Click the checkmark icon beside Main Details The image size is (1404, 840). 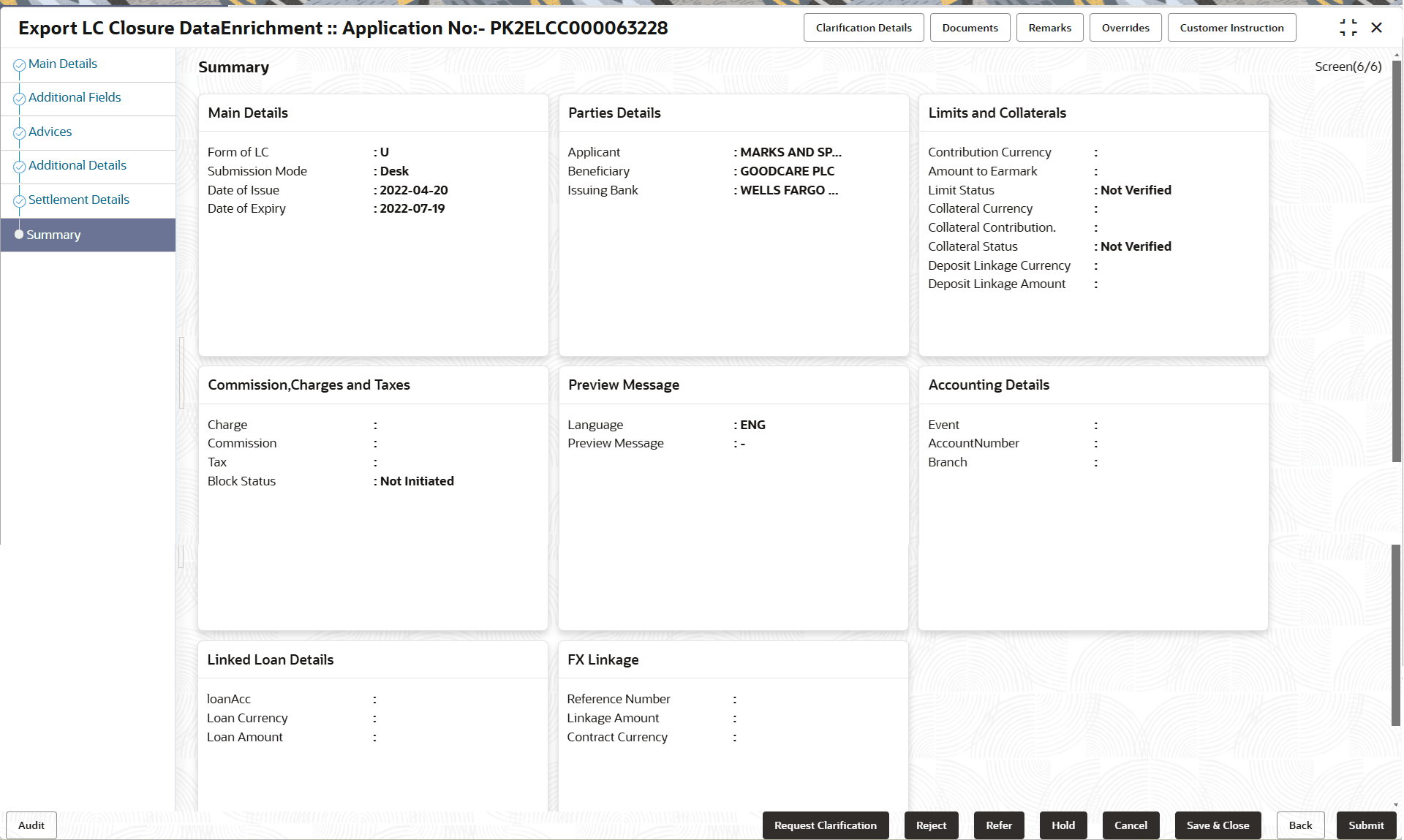click(x=19, y=64)
